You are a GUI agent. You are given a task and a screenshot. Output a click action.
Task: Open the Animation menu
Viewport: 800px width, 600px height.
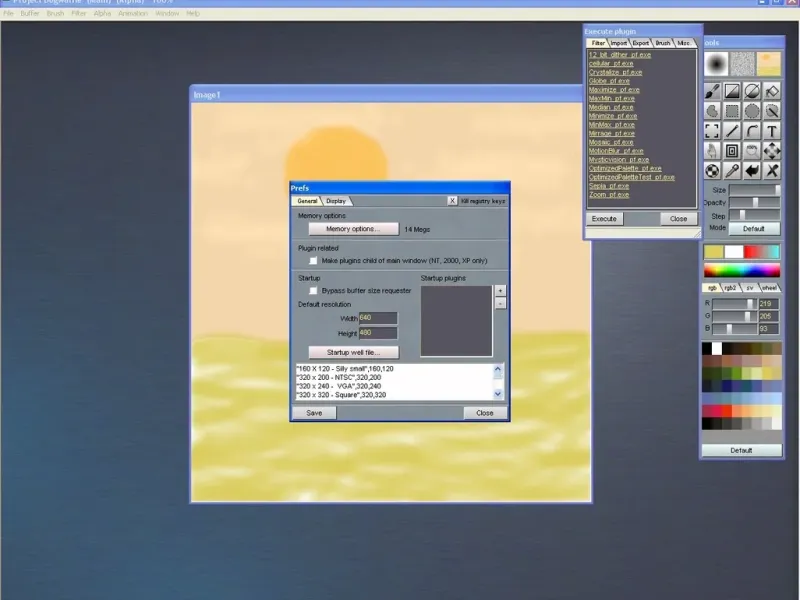pyautogui.click(x=133, y=13)
